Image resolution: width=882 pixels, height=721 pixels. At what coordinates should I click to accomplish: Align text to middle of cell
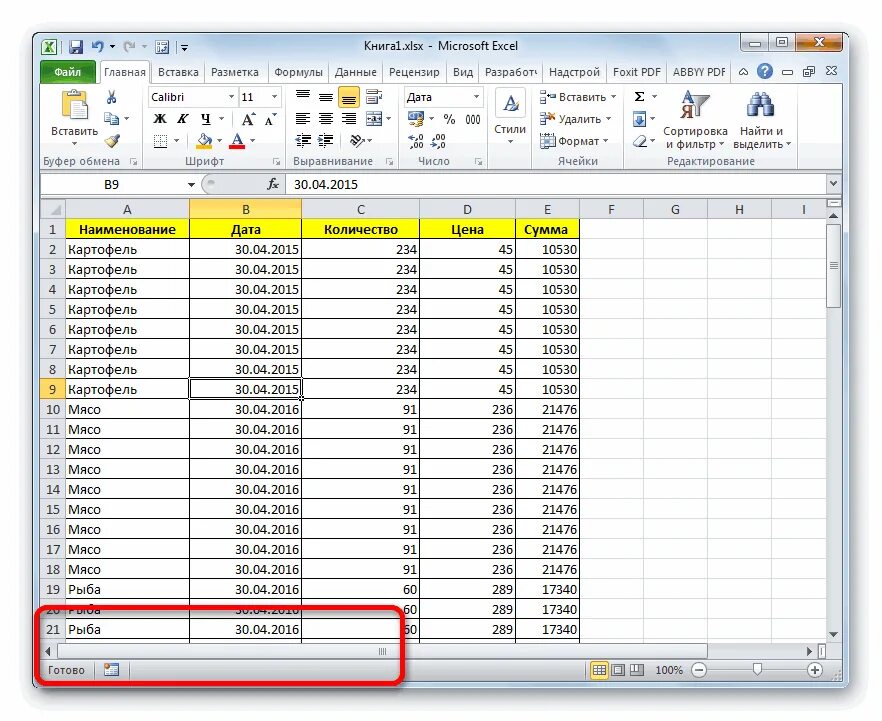[x=326, y=97]
